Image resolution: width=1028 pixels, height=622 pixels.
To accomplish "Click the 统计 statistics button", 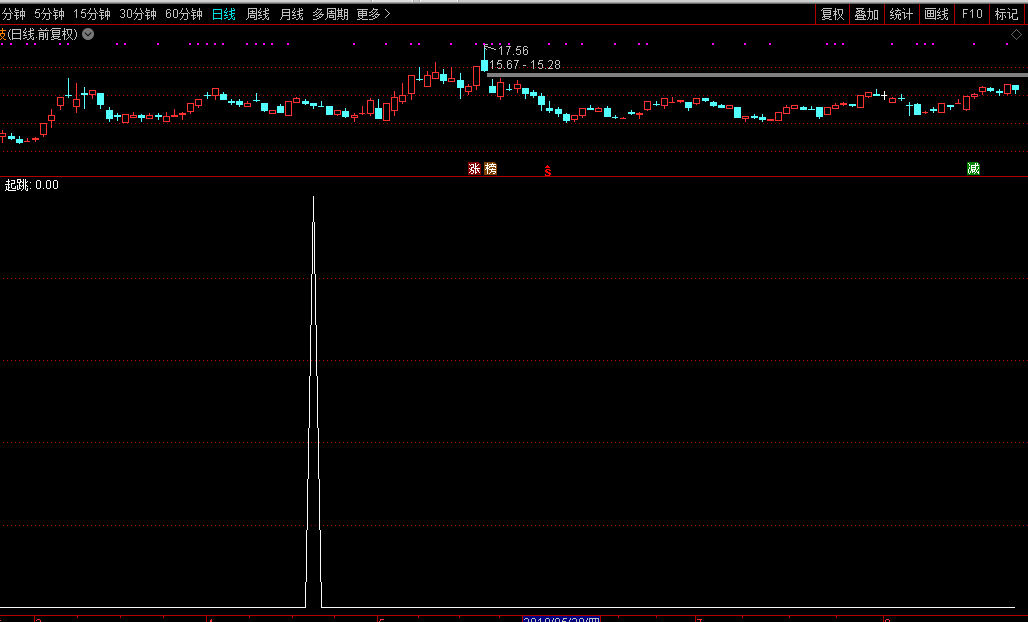I will 901,14.
